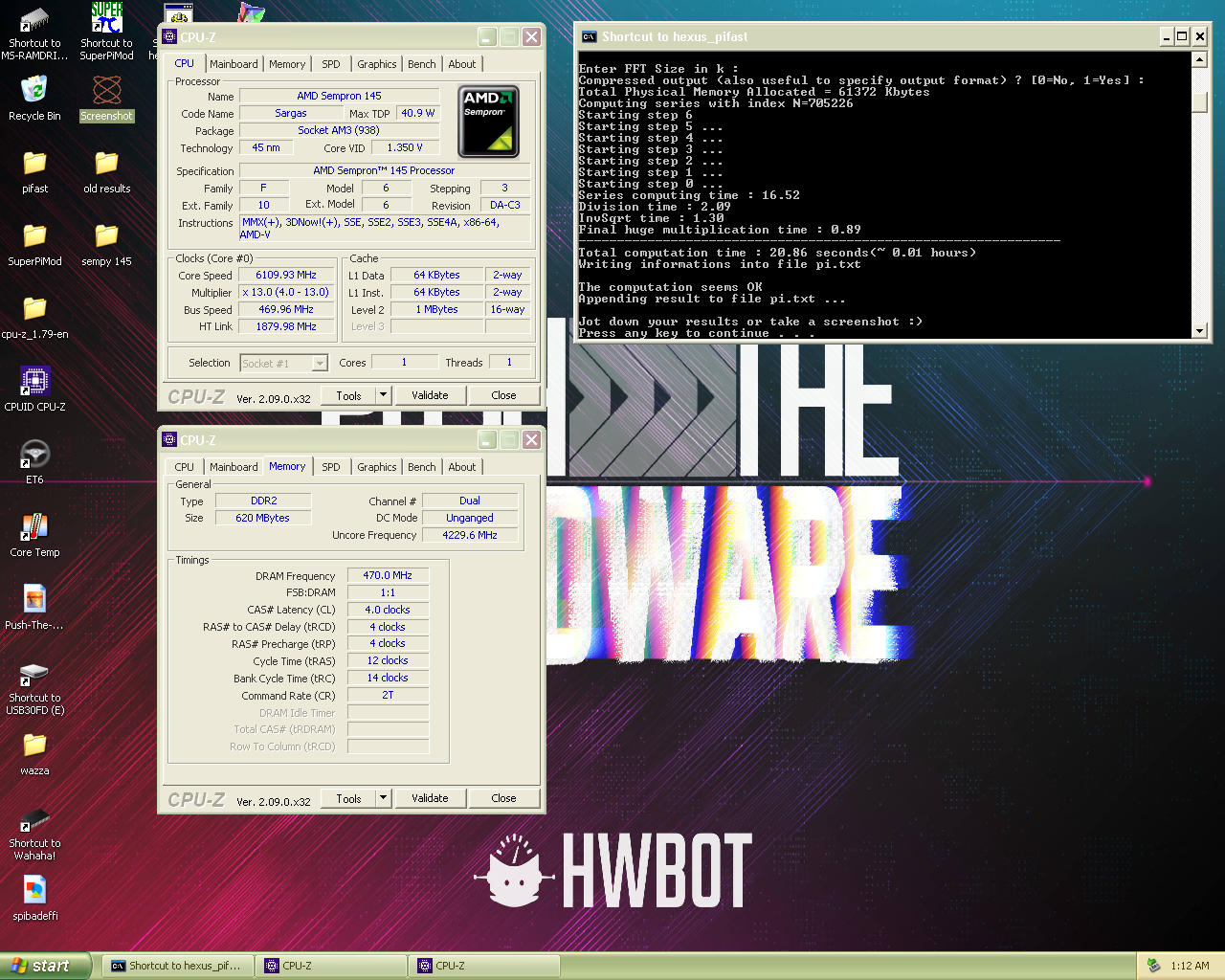Click Uncore Frequency value 4229.6 MHz

pos(470,535)
